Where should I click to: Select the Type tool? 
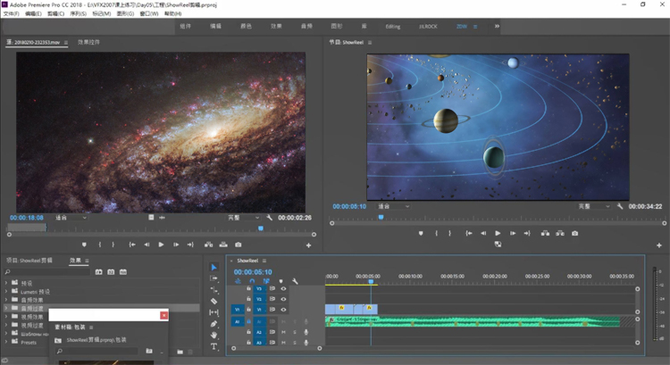214,347
